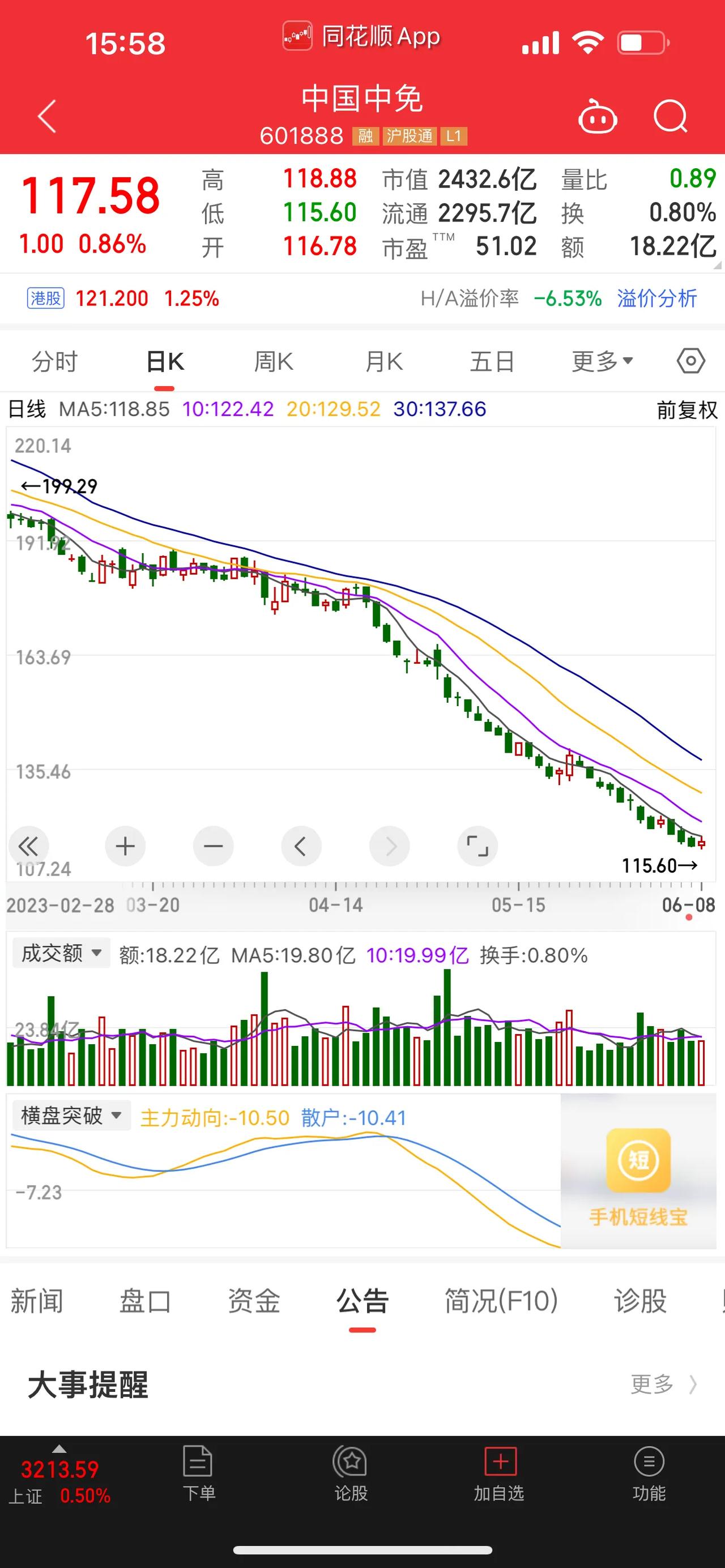This screenshot has width=725, height=1568.
Task: Select the 日K chart tab
Action: [x=165, y=362]
